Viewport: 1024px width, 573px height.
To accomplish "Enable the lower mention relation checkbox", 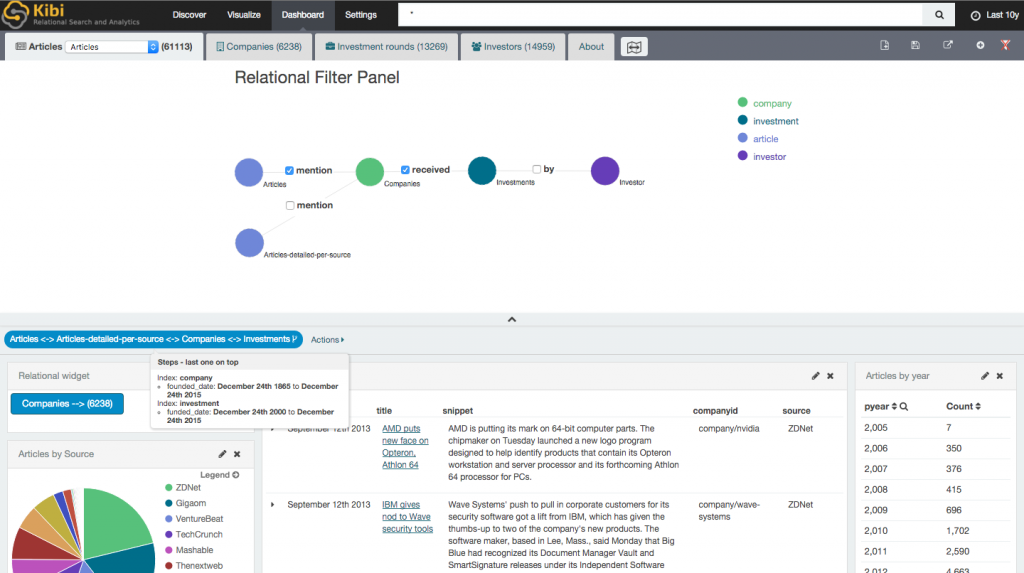I will [x=290, y=205].
